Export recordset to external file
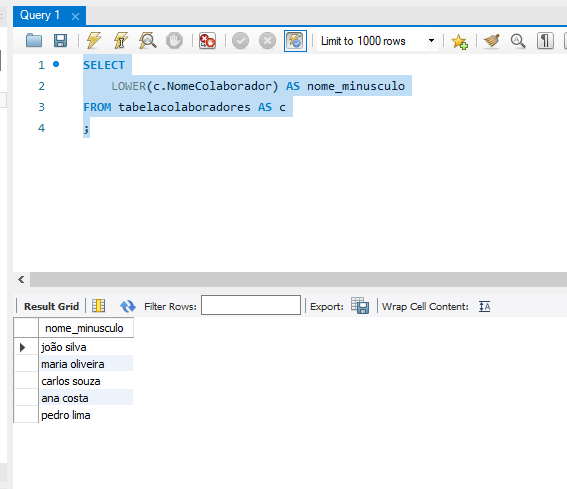 360,306
